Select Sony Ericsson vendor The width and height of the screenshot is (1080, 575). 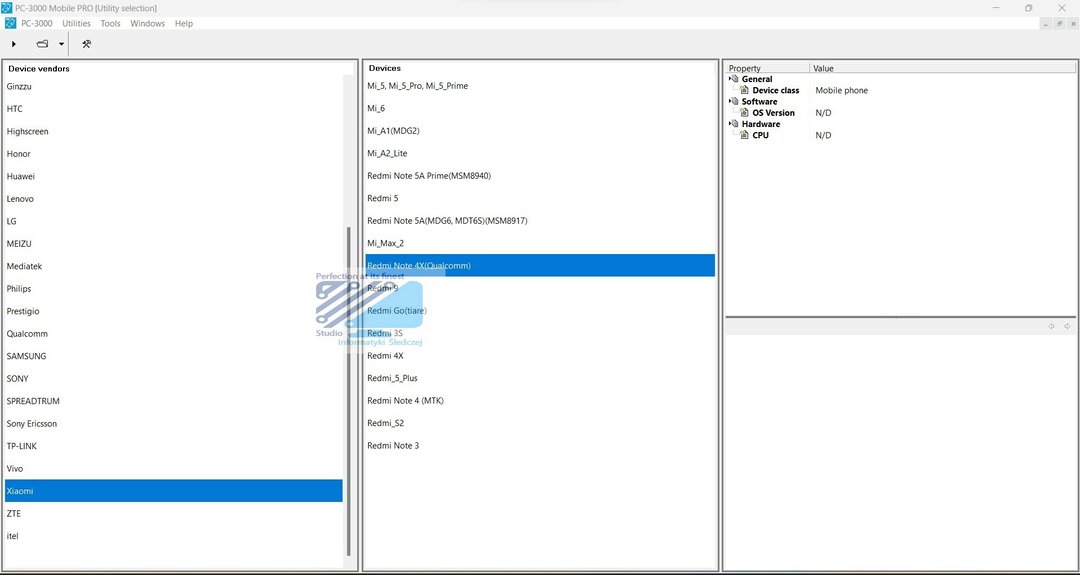coord(174,424)
